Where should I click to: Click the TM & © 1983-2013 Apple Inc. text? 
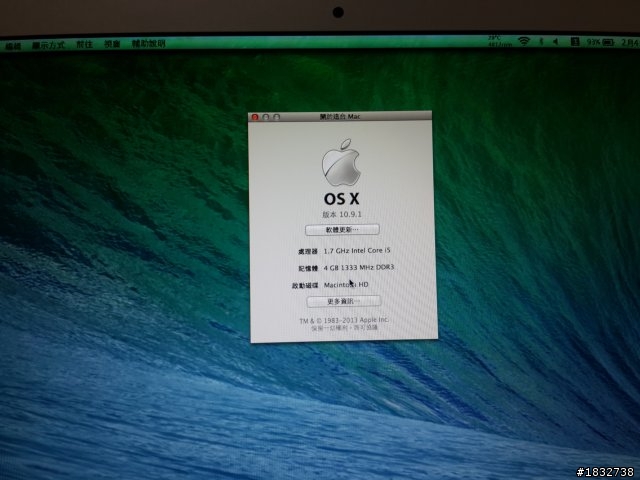[x=344, y=320]
